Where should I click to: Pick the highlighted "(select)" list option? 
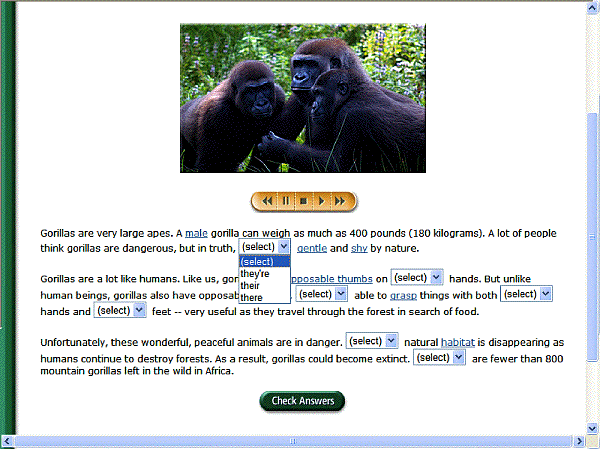(264, 262)
